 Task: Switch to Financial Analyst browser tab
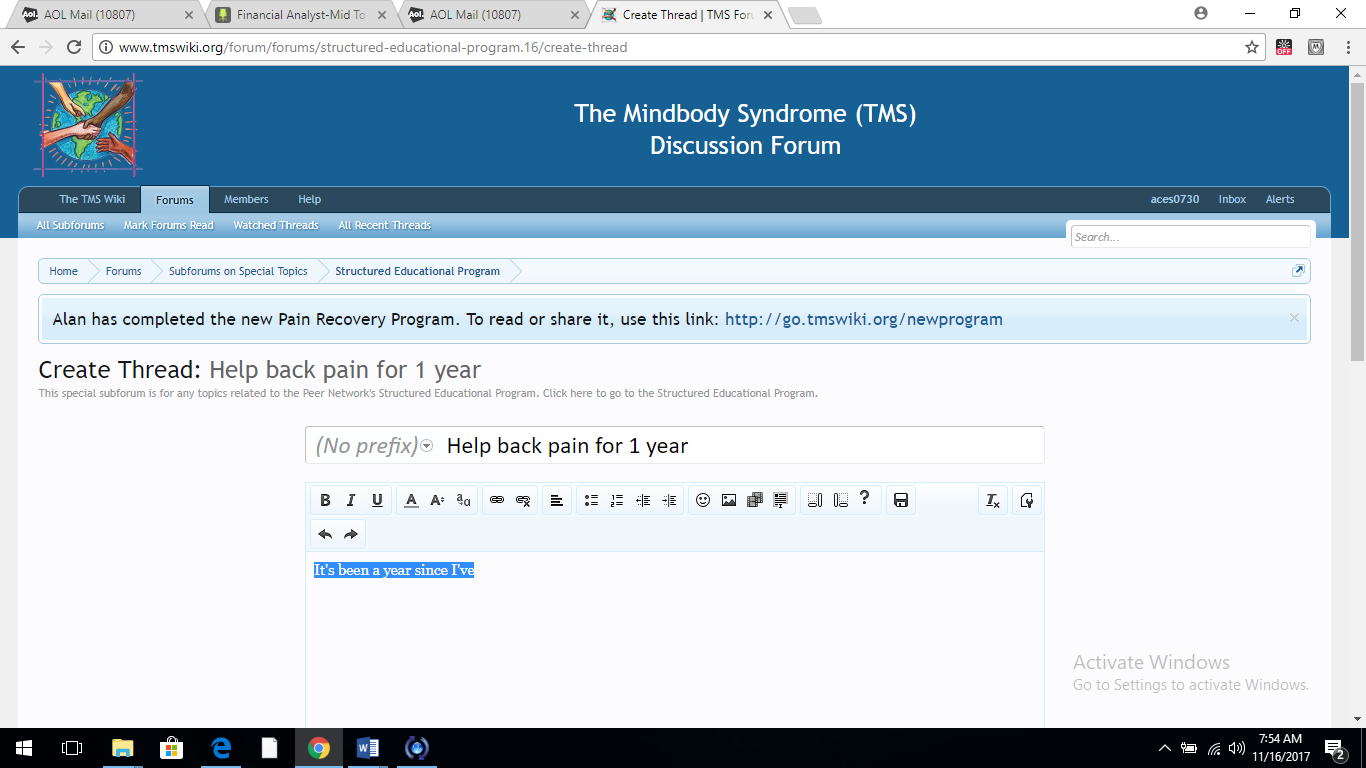coord(300,15)
